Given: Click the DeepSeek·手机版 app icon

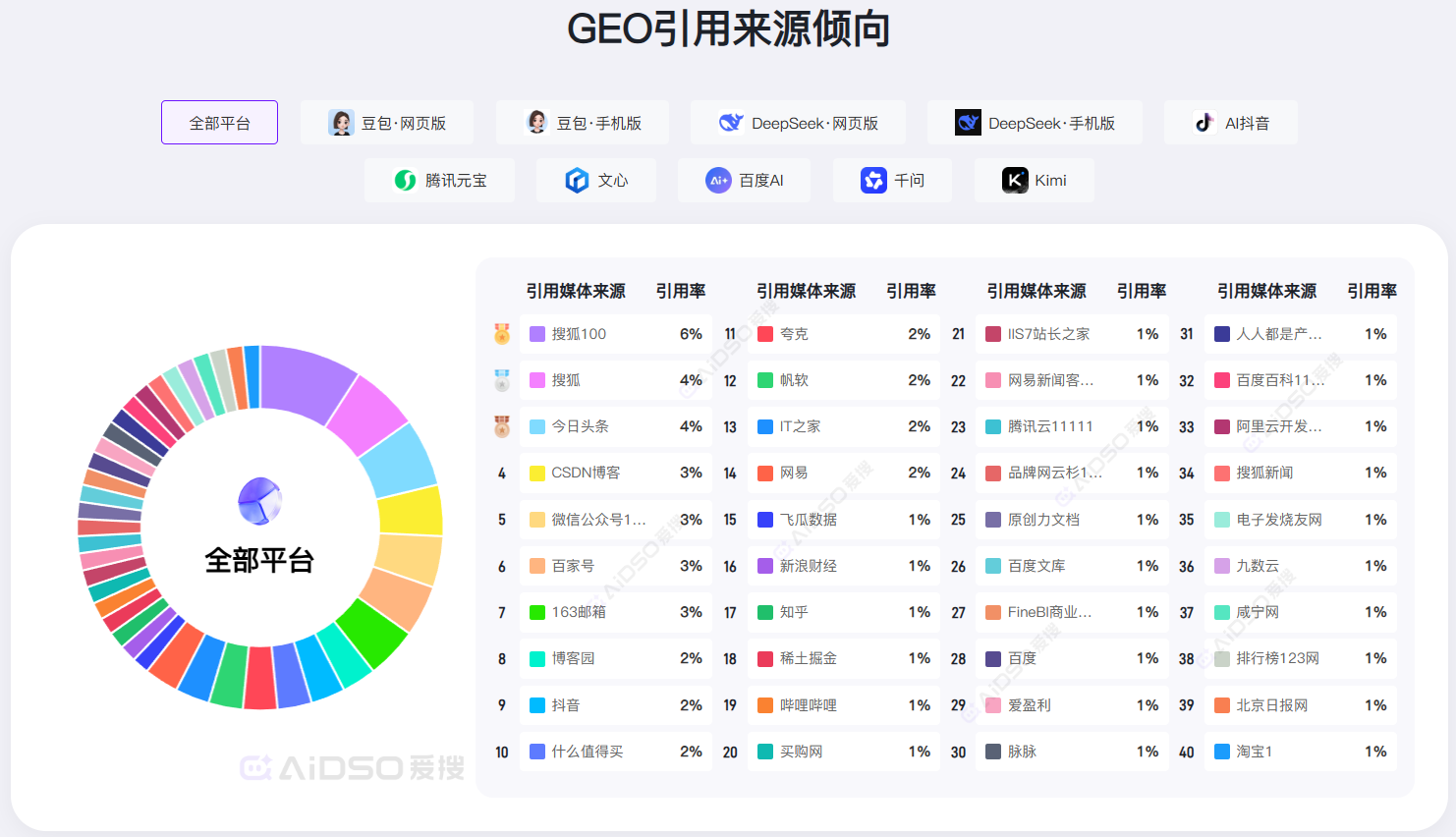Looking at the screenshot, I should tap(968, 123).
